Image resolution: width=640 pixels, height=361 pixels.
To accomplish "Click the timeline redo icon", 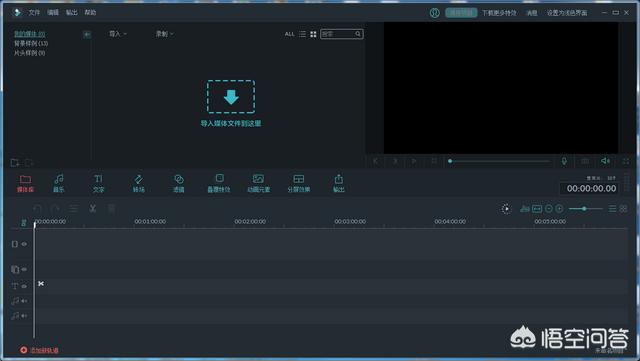I will (55, 209).
